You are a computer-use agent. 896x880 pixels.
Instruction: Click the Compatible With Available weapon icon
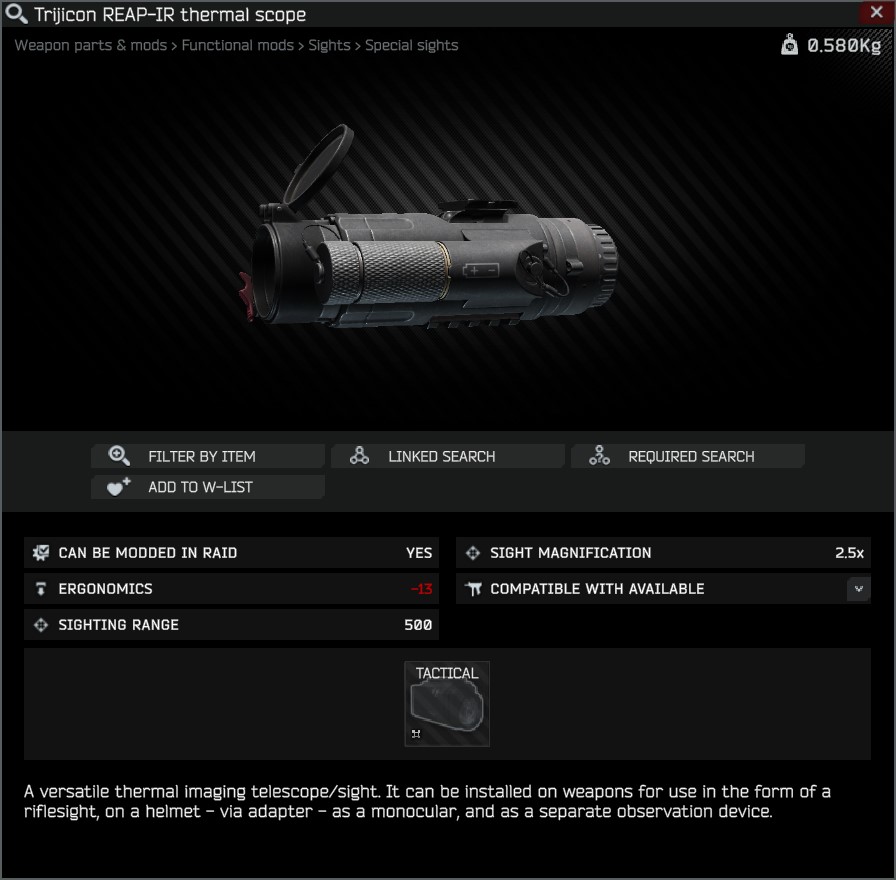tap(473, 589)
